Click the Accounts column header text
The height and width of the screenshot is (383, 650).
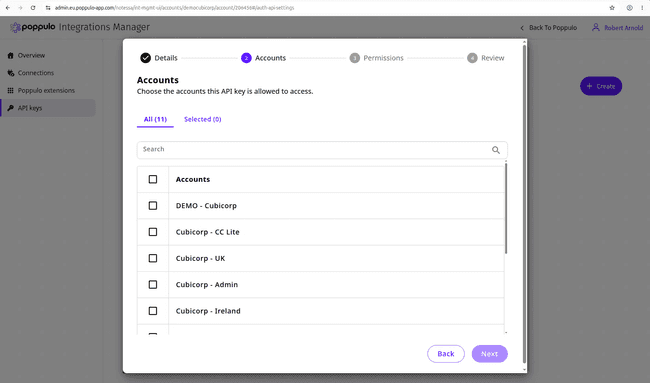[x=193, y=179]
